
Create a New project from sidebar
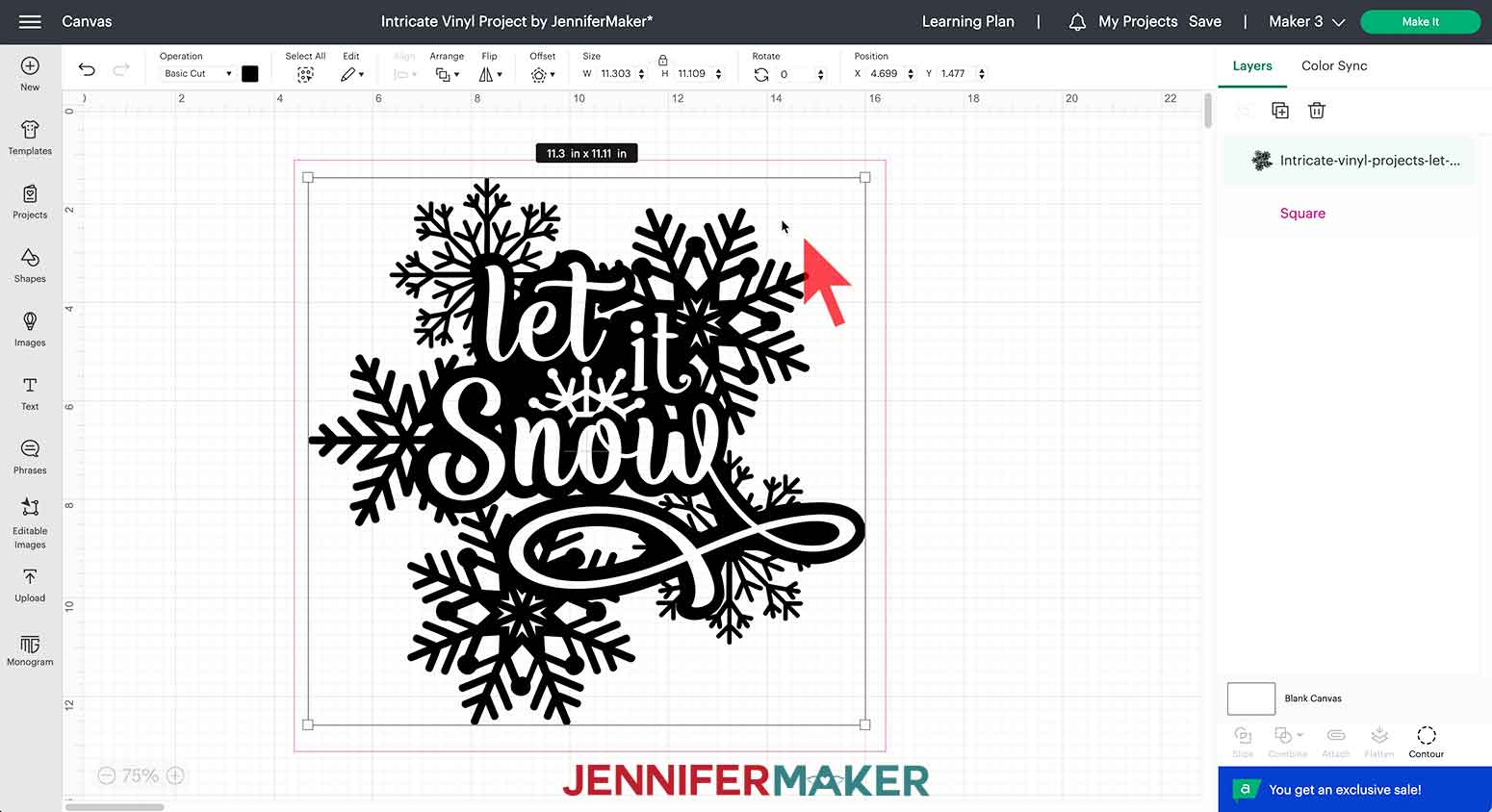(30, 74)
